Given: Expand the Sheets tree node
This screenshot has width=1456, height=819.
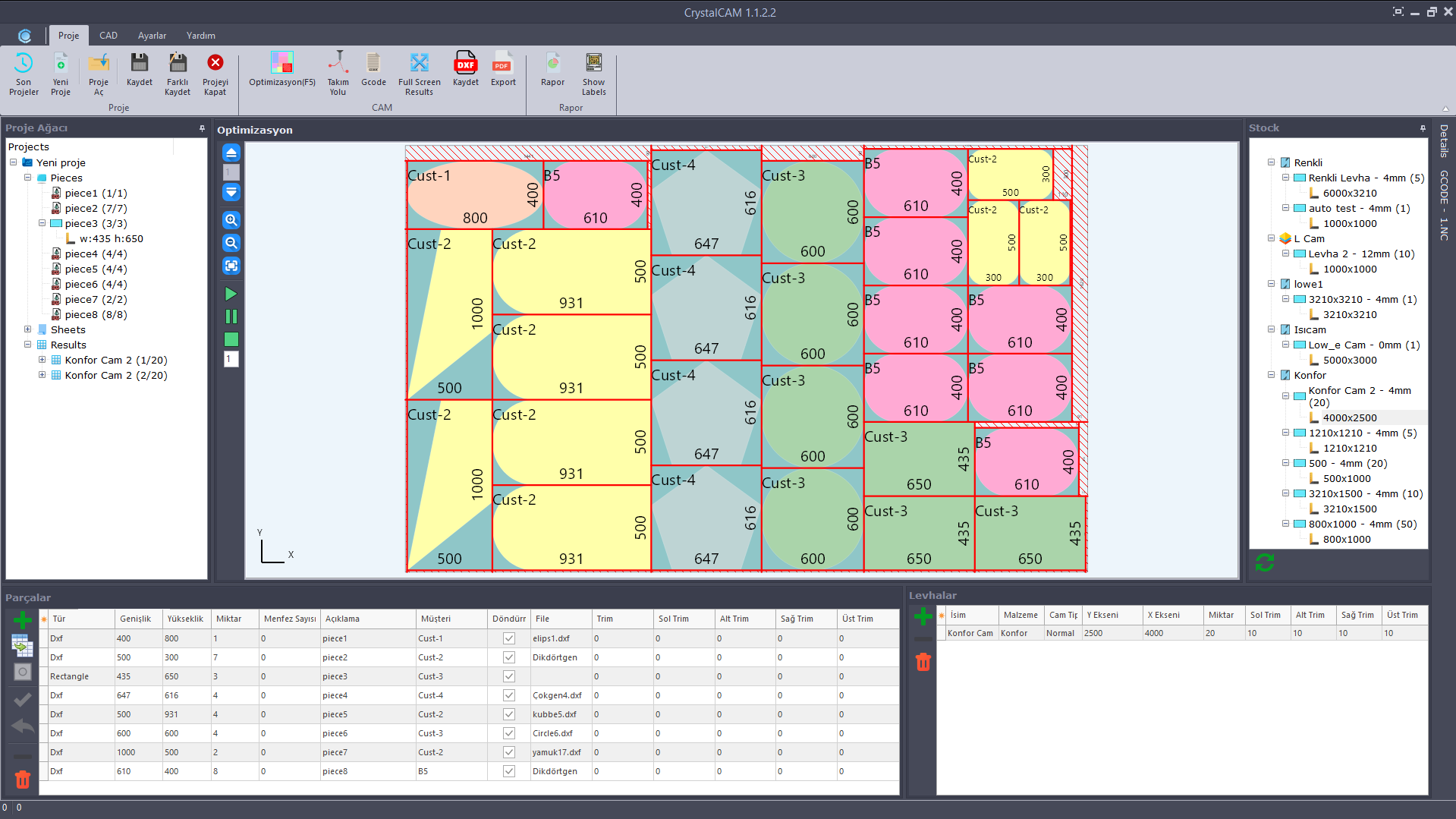Looking at the screenshot, I should 28,329.
